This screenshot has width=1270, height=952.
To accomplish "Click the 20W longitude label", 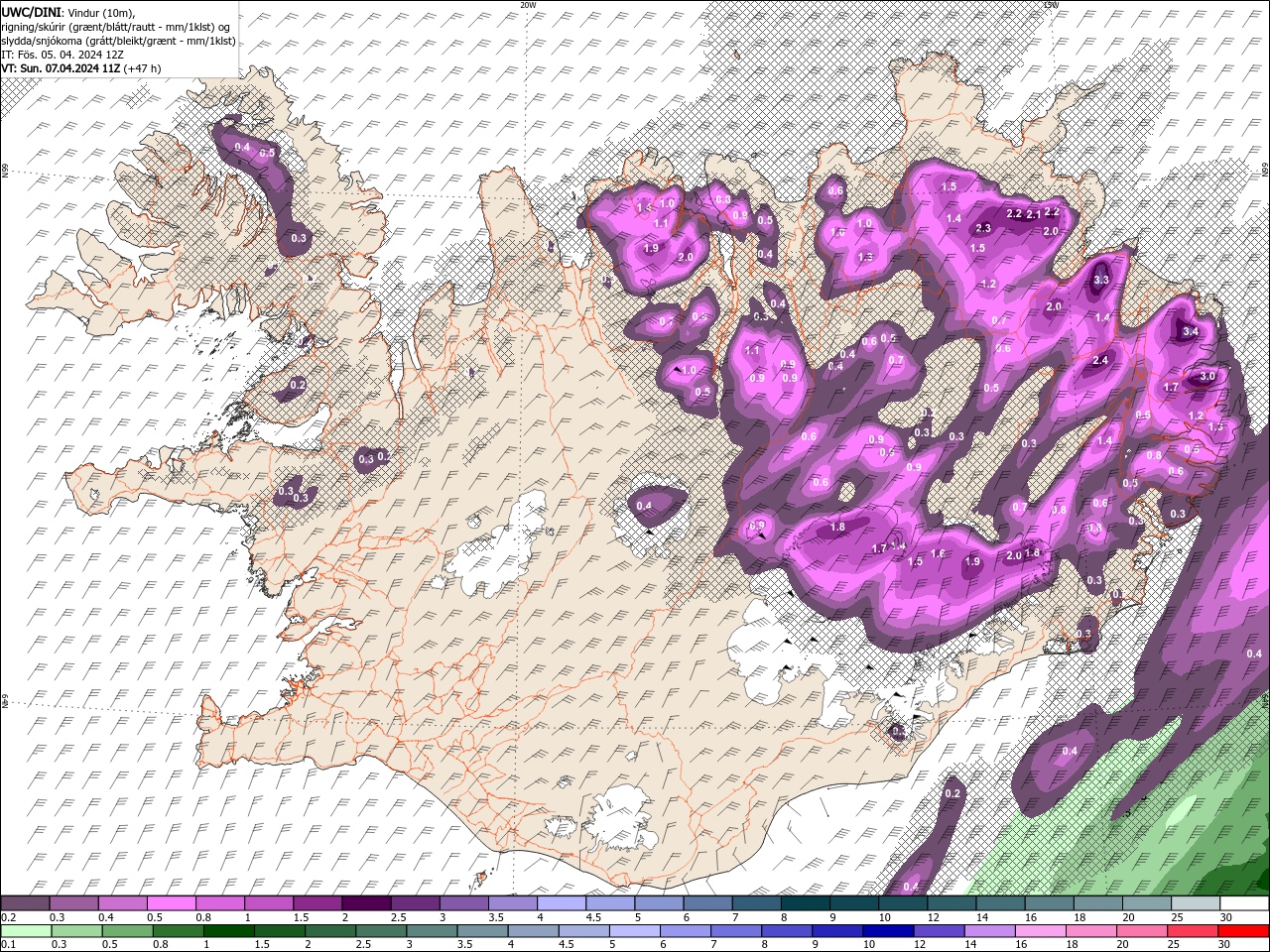I will (x=528, y=5).
